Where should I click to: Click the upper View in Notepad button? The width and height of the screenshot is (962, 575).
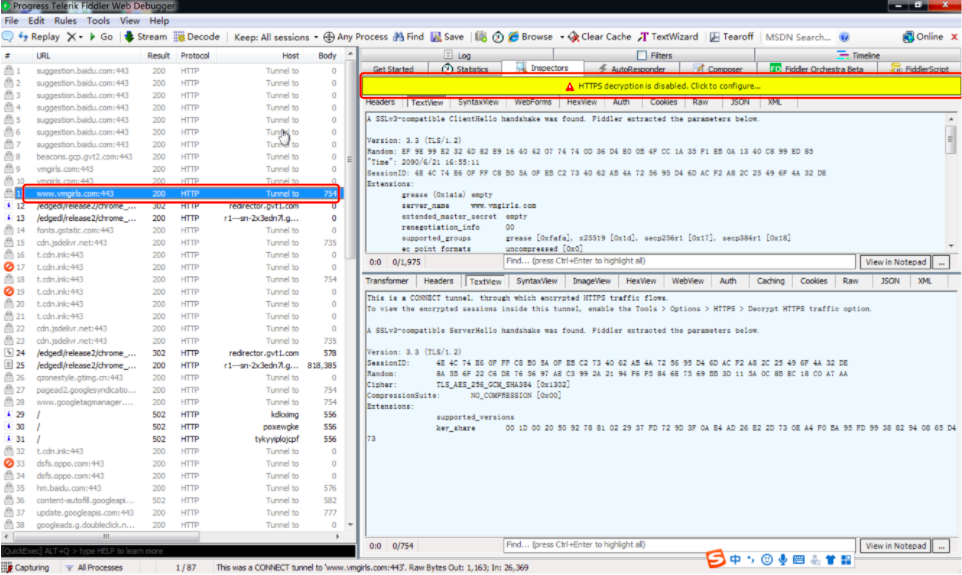tap(895, 262)
